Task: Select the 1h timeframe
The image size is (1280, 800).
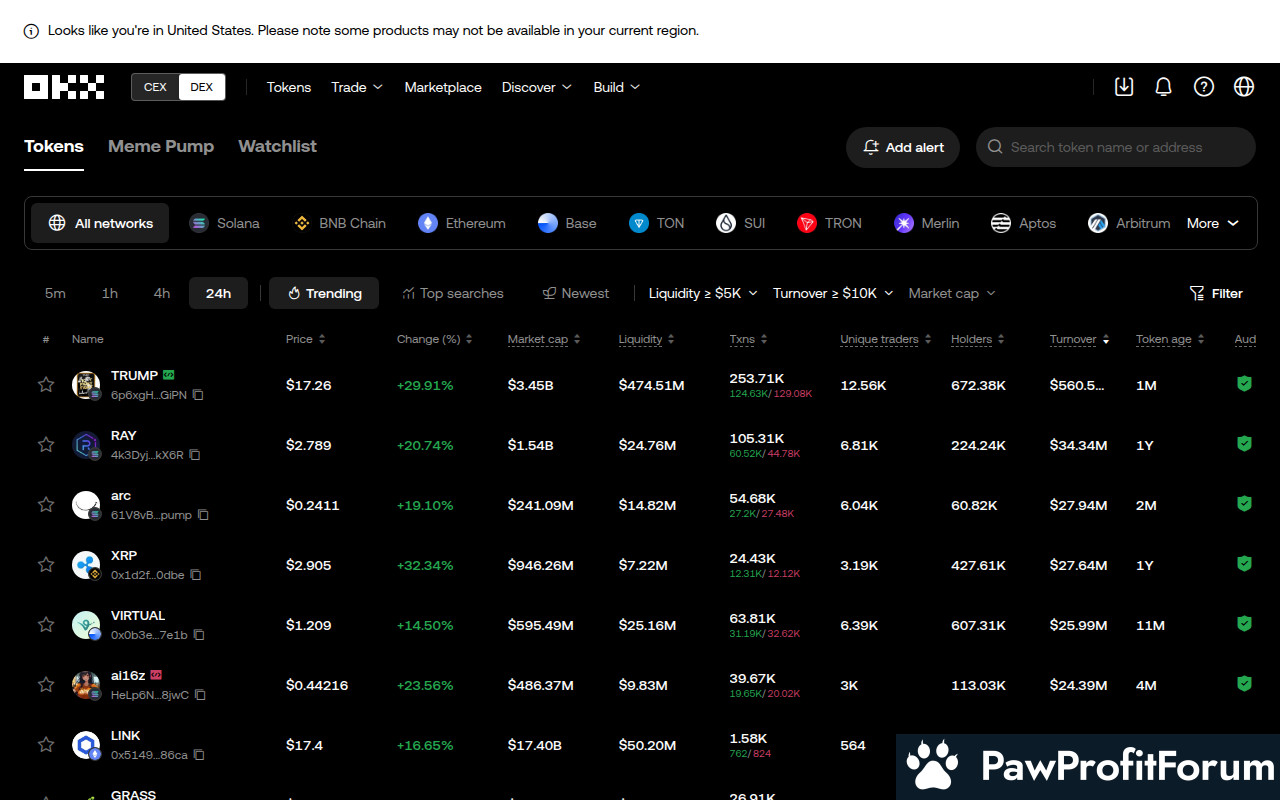Action: 110,293
